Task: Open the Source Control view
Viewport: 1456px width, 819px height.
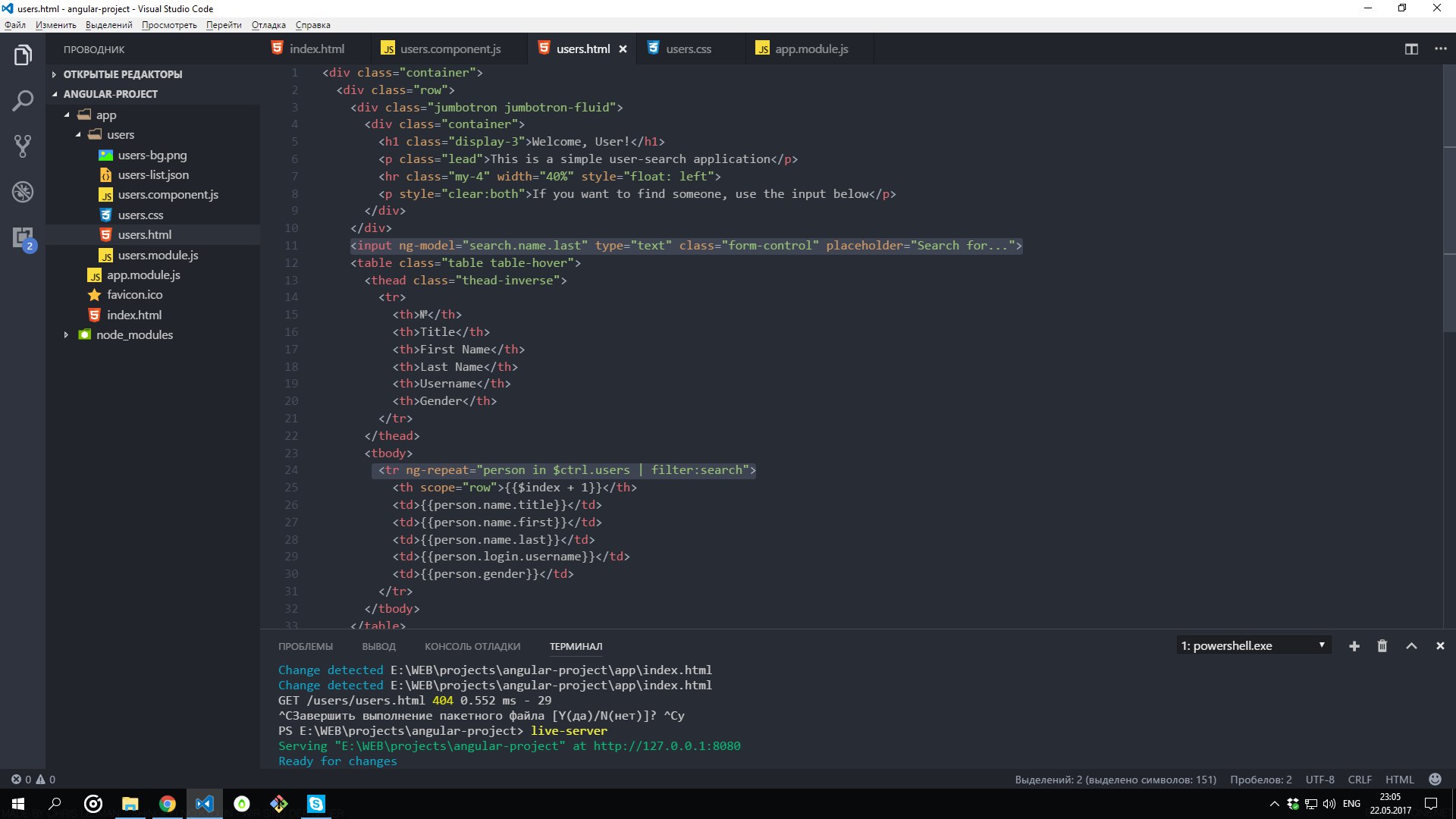Action: 23,146
